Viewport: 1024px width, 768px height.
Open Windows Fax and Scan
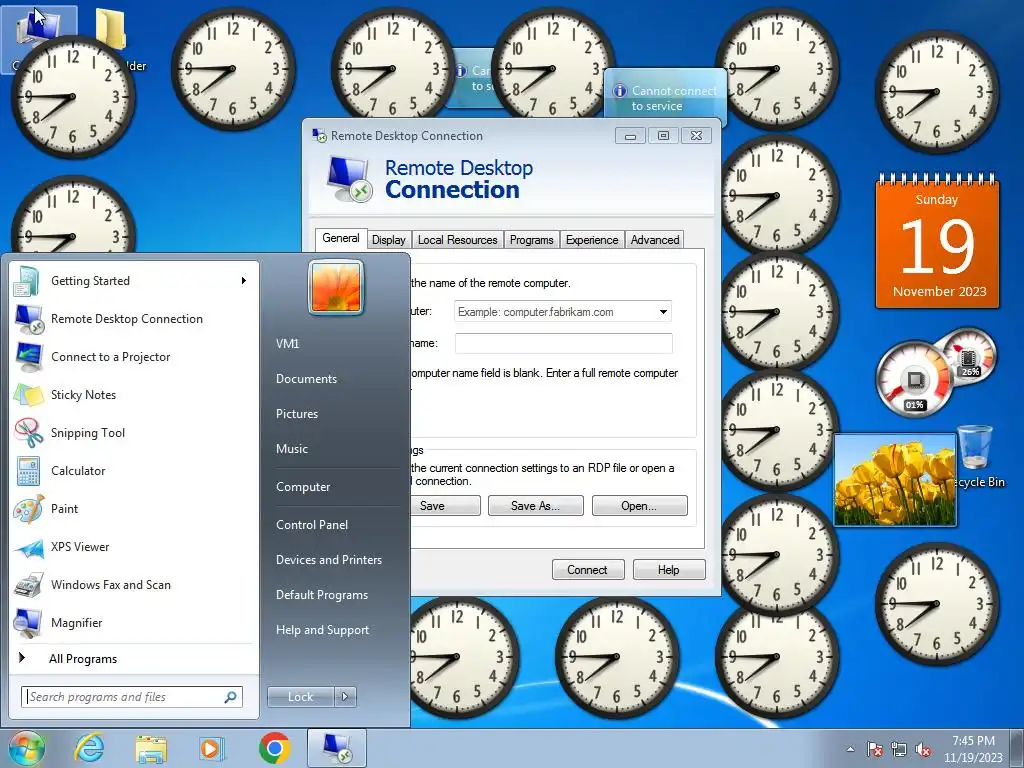pyautogui.click(x=131, y=584)
